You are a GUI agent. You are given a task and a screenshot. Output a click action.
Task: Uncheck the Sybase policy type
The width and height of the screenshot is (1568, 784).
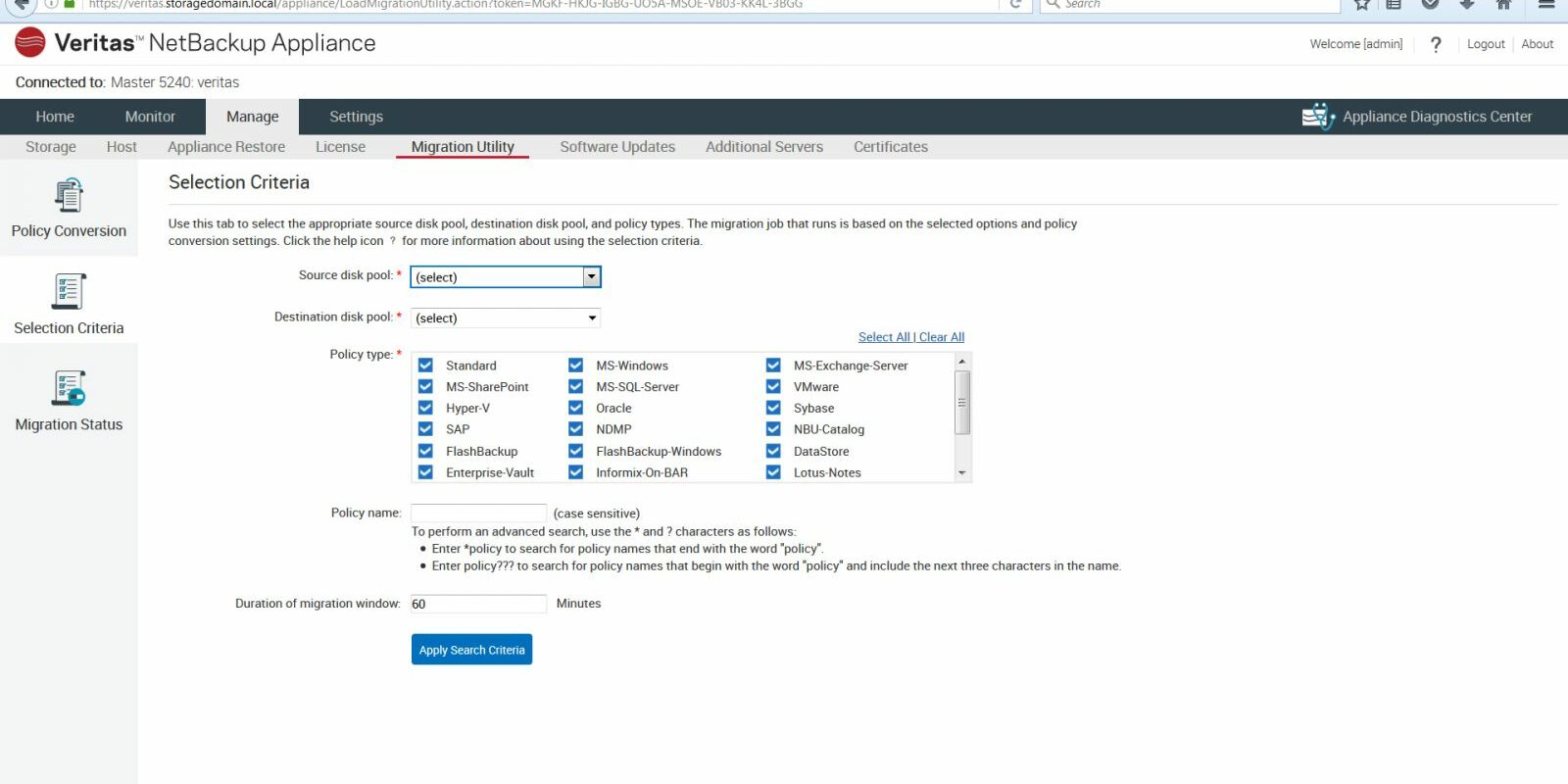773,408
